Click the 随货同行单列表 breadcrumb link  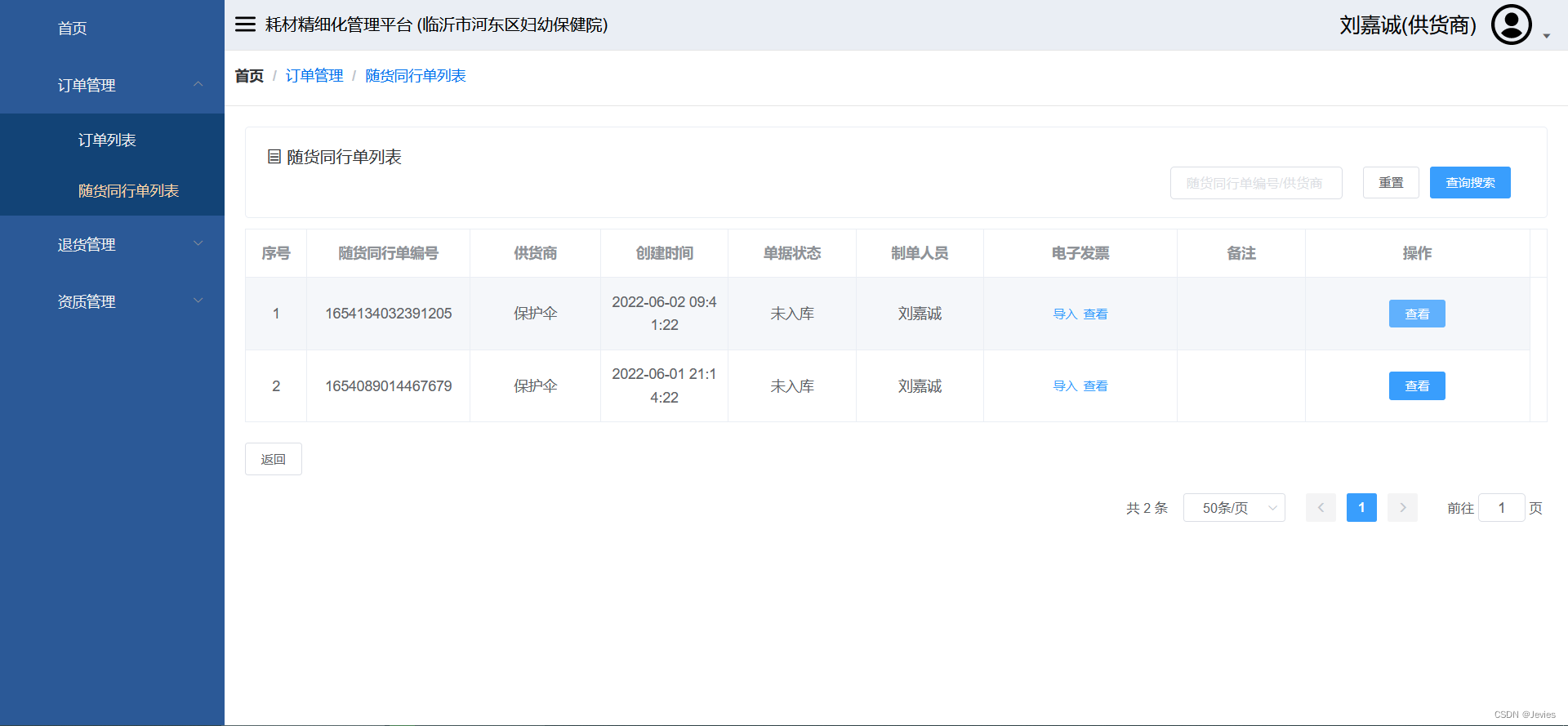click(416, 76)
